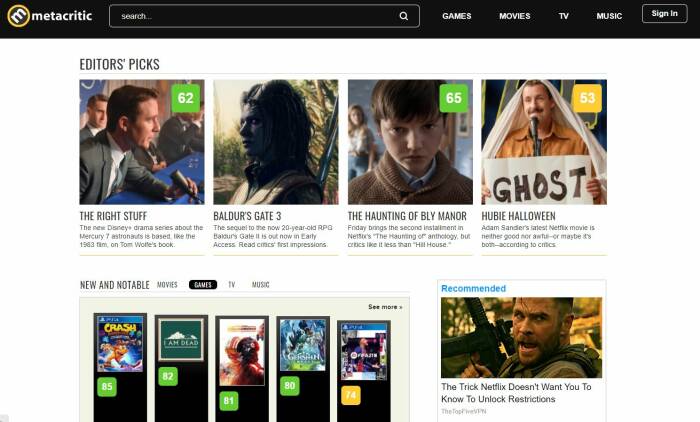This screenshot has width=700, height=422.
Task: Click the Sign In button
Action: tap(664, 13)
